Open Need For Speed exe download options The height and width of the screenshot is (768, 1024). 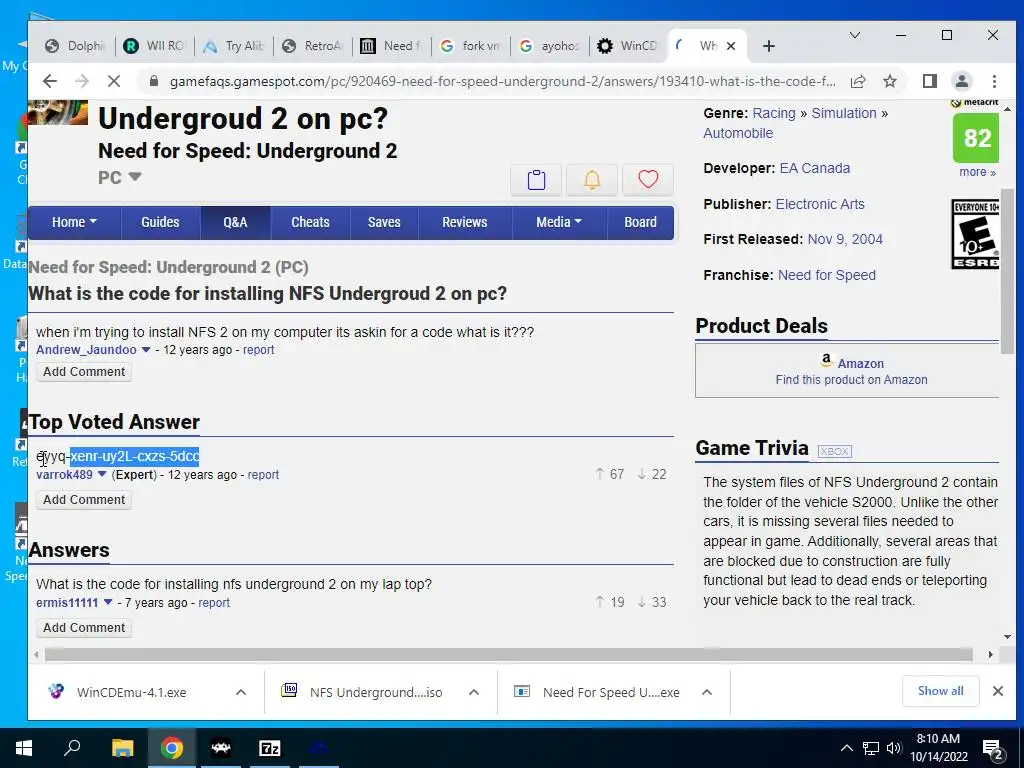coord(707,692)
